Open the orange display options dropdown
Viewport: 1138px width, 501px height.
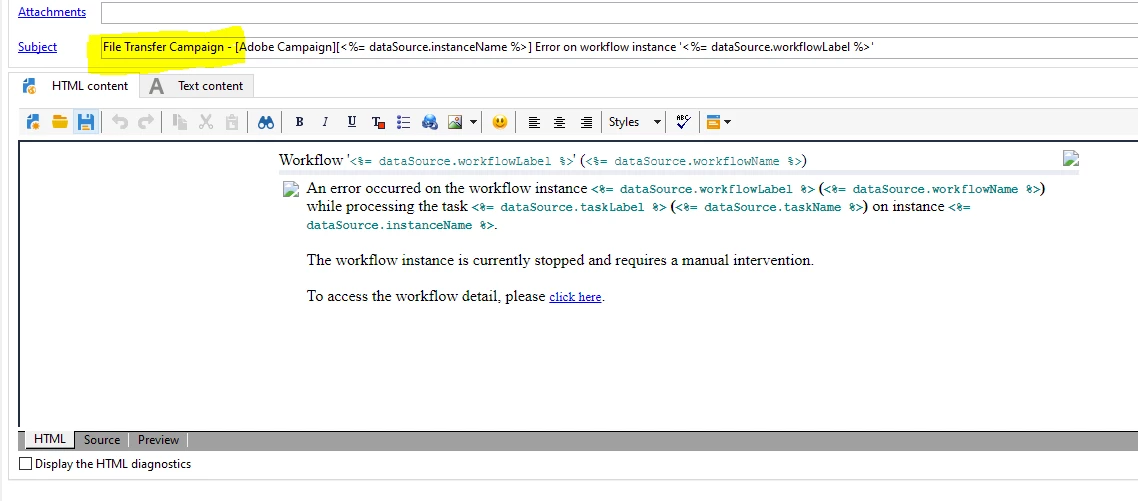pyautogui.click(x=719, y=122)
